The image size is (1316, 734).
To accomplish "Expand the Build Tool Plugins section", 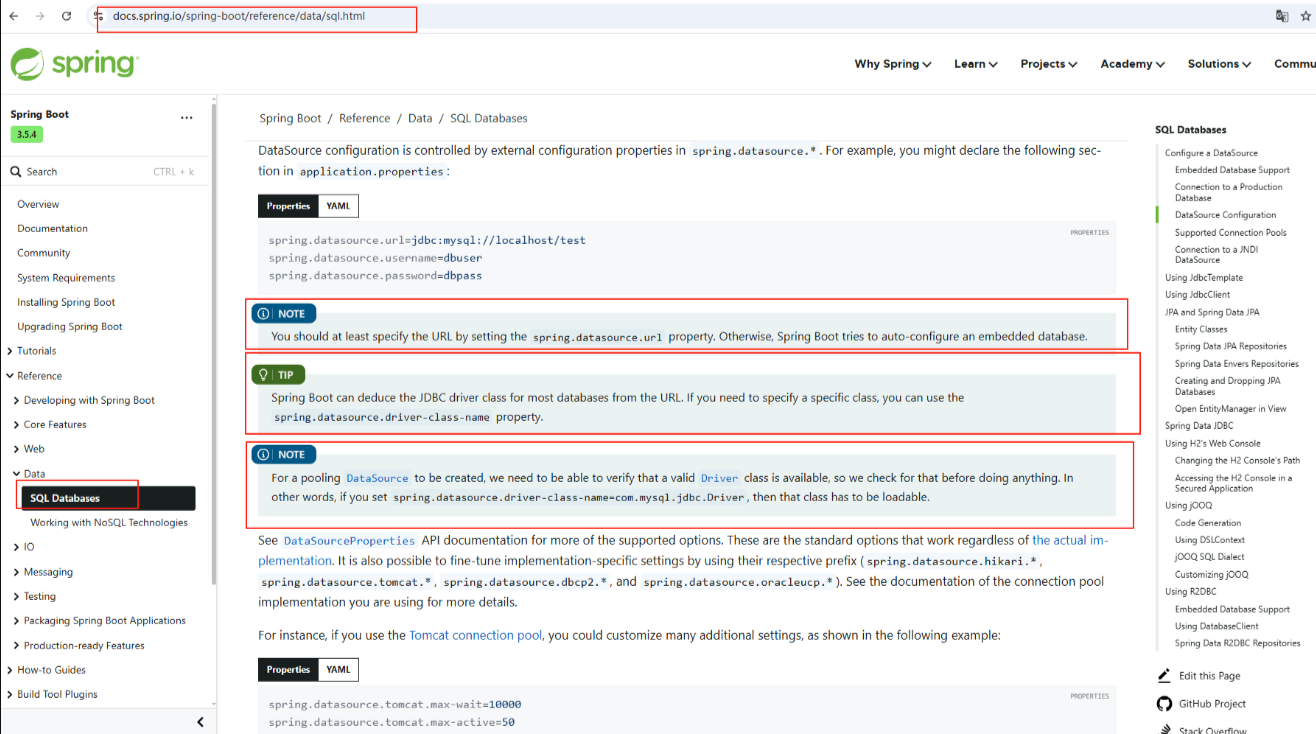I will [10, 694].
